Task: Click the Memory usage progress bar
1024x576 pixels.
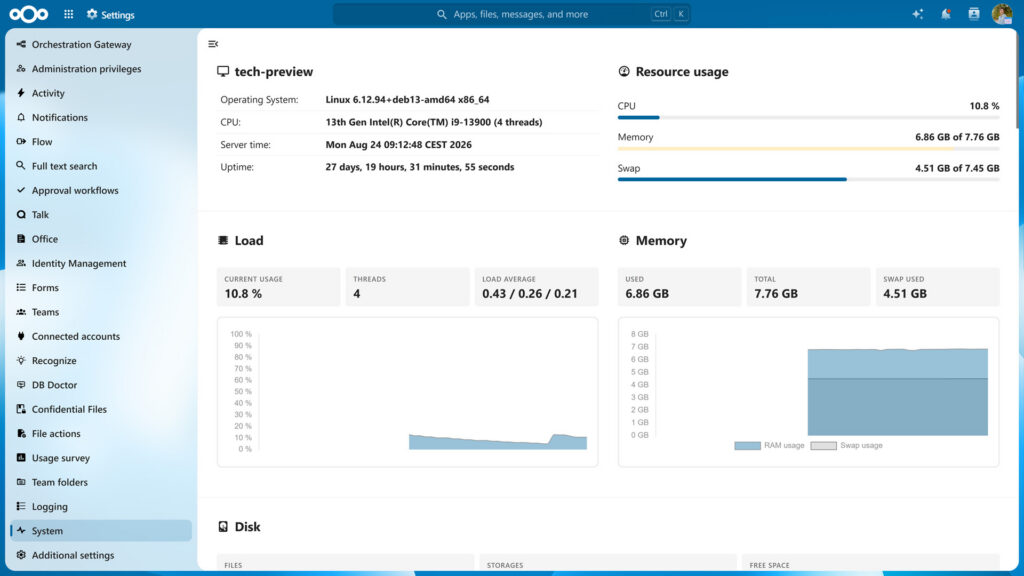Action: click(x=808, y=148)
